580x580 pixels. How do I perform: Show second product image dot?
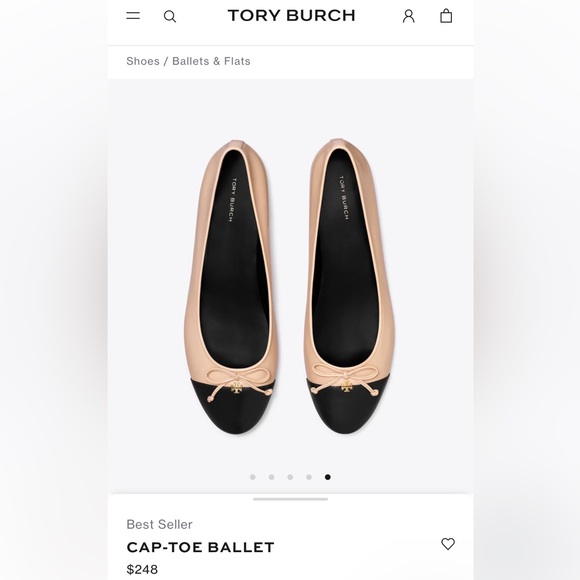point(272,477)
